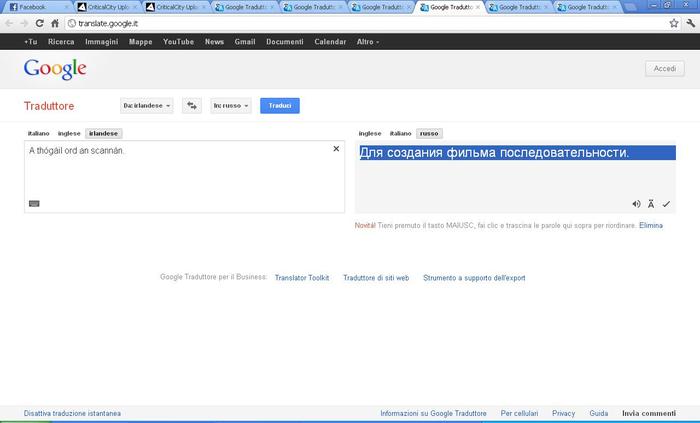Open Chrome wrench settings menu
The image size is (700, 423).
(691, 23)
